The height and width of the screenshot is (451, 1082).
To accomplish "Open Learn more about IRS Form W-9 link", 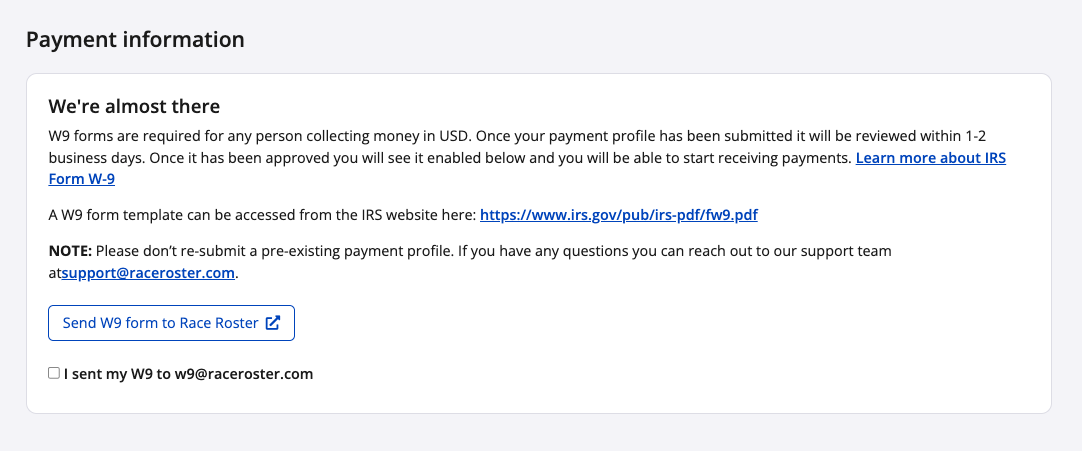I will 930,158.
